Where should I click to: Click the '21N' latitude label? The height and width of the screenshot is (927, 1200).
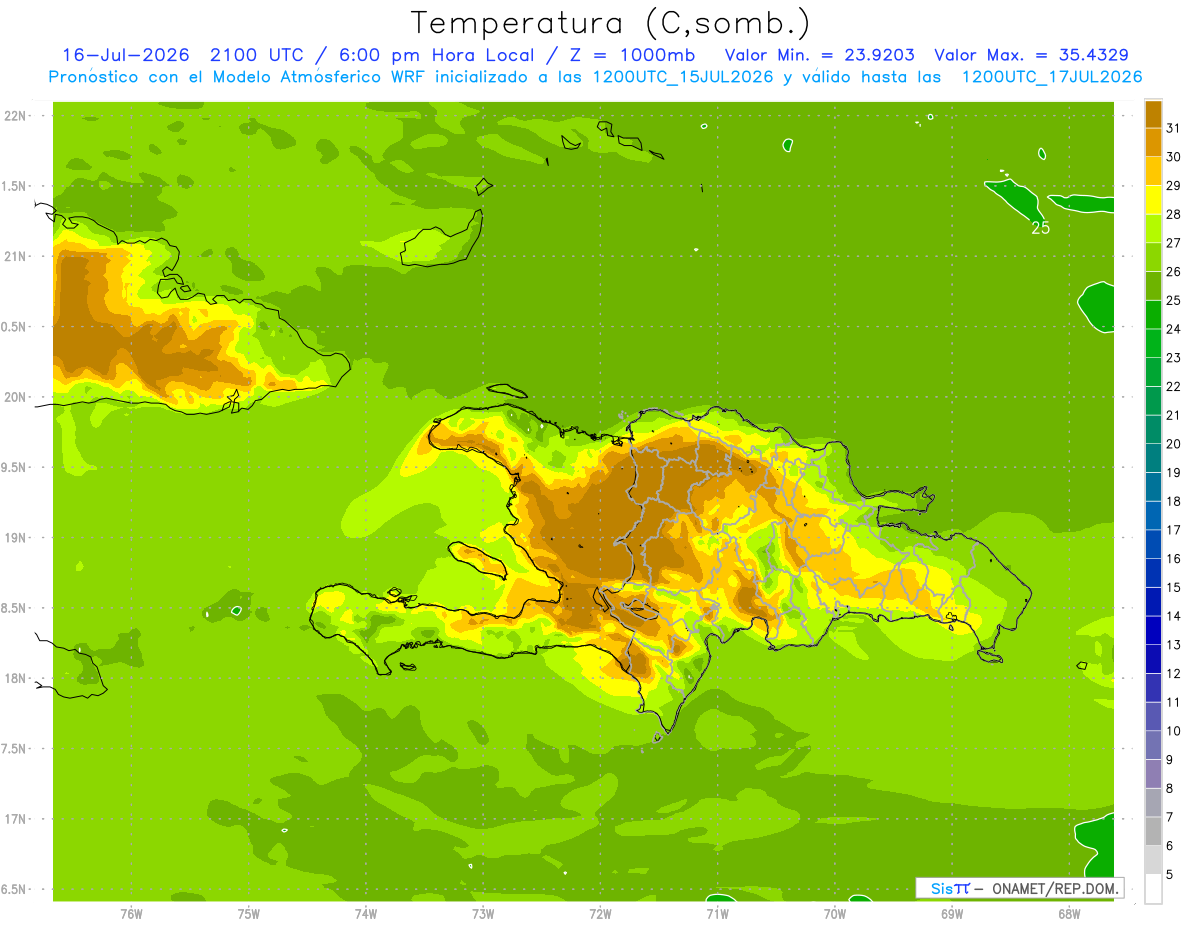click(16, 256)
